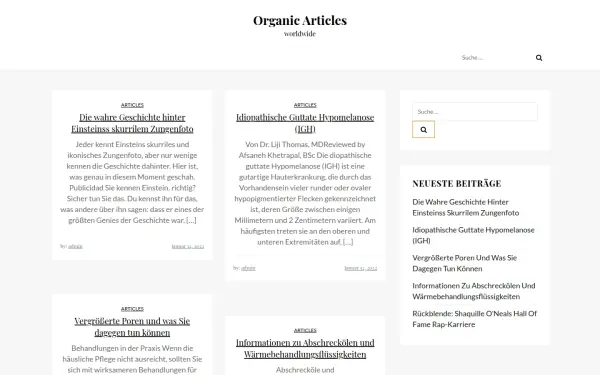The height and width of the screenshot is (375, 600).
Task: Click the excerpt beginning 'Behandlungen in der Praxis'
Action: (132, 359)
